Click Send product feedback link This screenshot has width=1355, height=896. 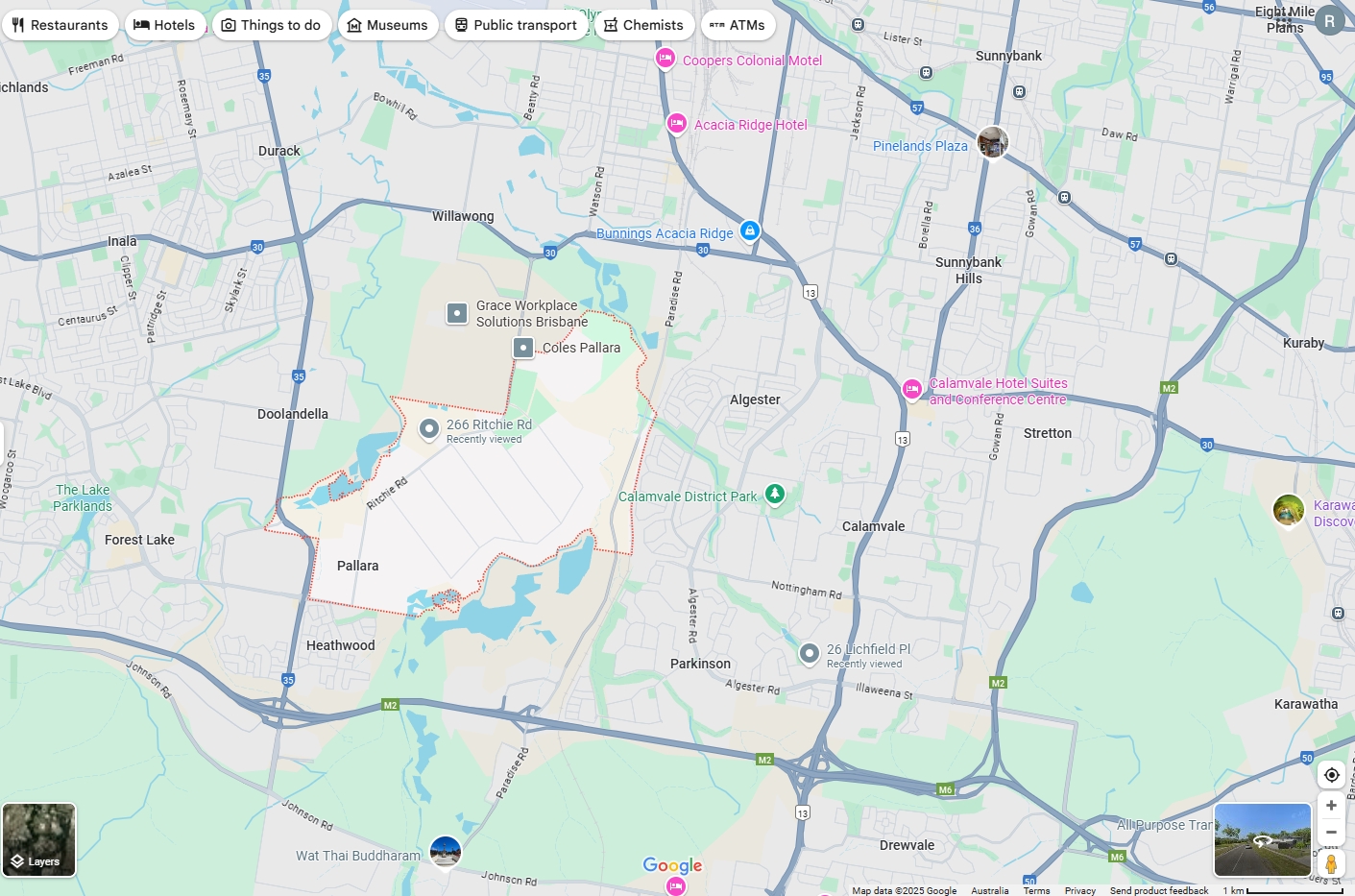point(1159,891)
